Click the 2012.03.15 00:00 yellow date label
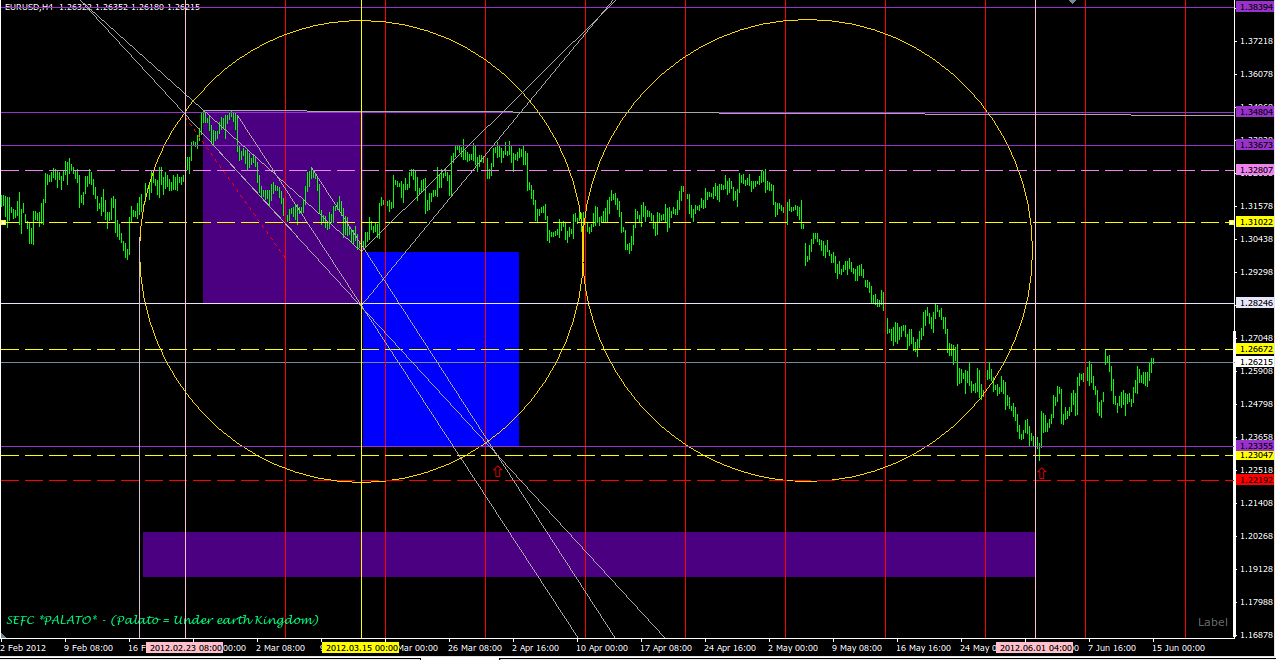 361,648
